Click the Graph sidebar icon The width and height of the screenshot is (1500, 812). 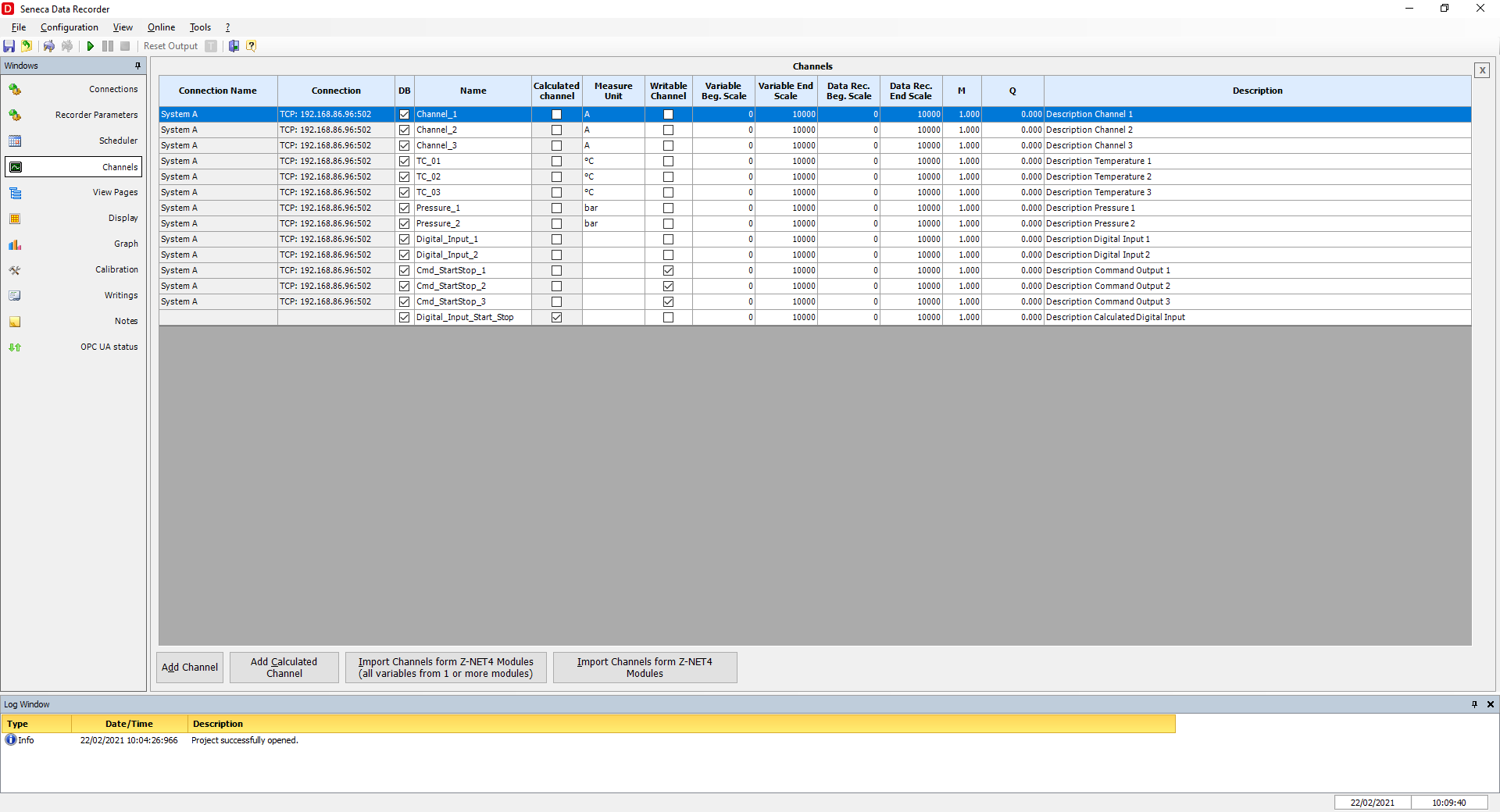(x=15, y=244)
